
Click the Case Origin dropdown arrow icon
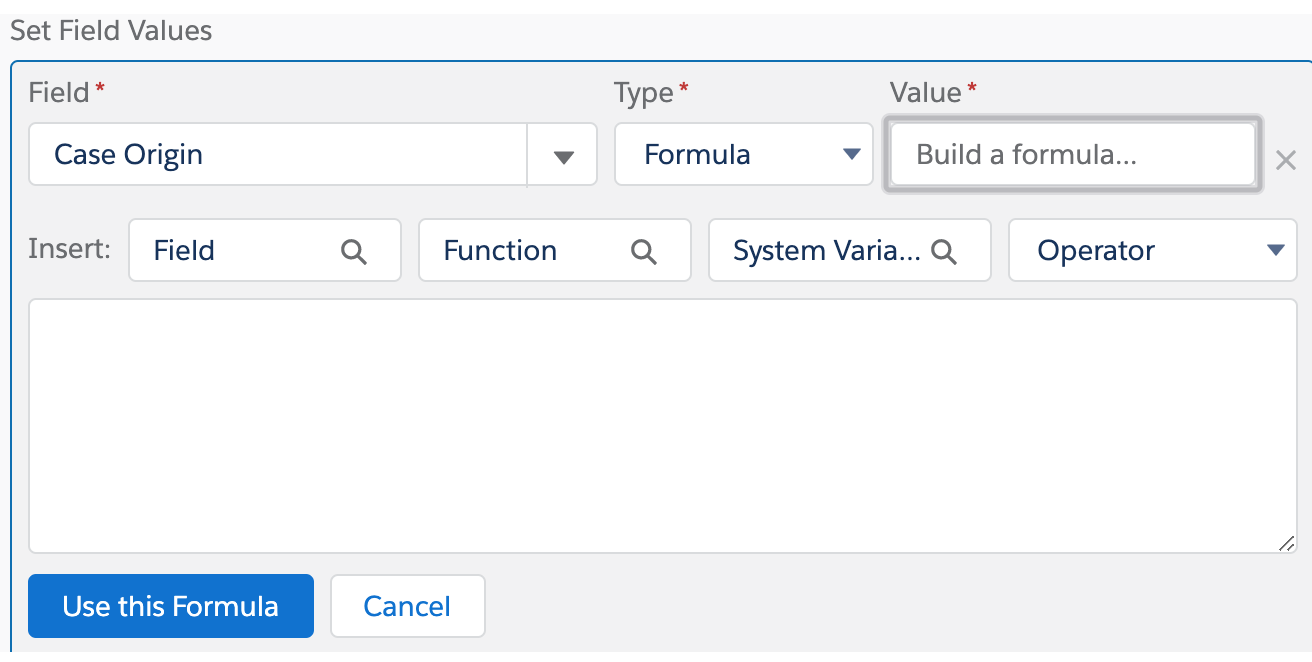[563, 154]
